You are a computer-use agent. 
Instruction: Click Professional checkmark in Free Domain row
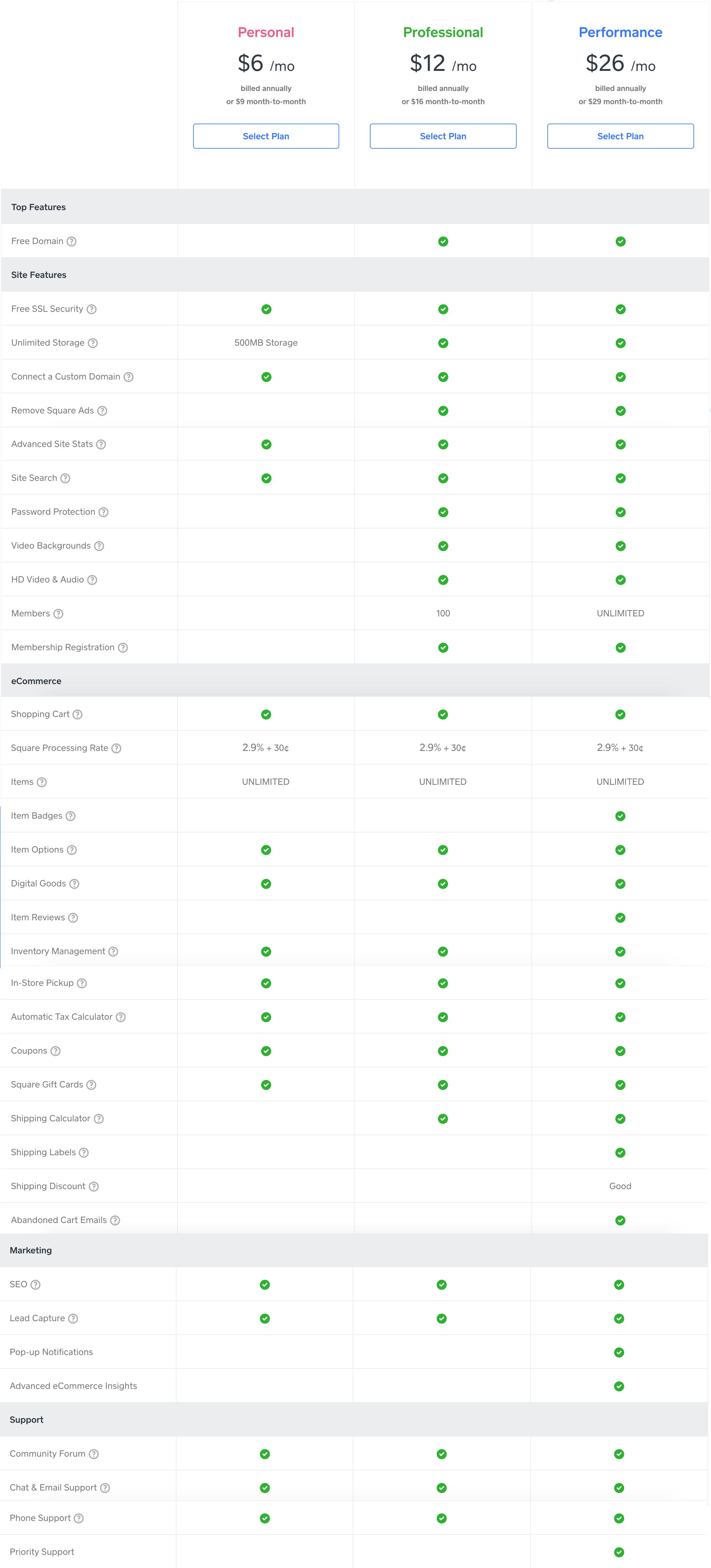pos(443,242)
